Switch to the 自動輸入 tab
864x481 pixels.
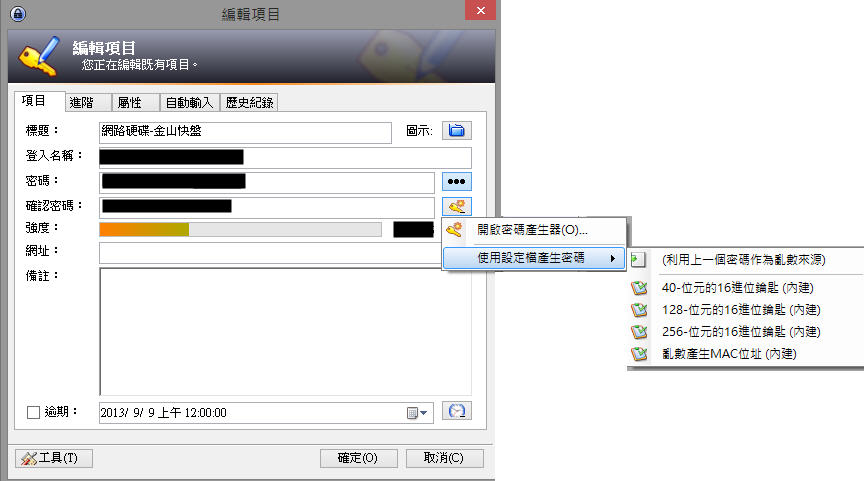[x=190, y=102]
